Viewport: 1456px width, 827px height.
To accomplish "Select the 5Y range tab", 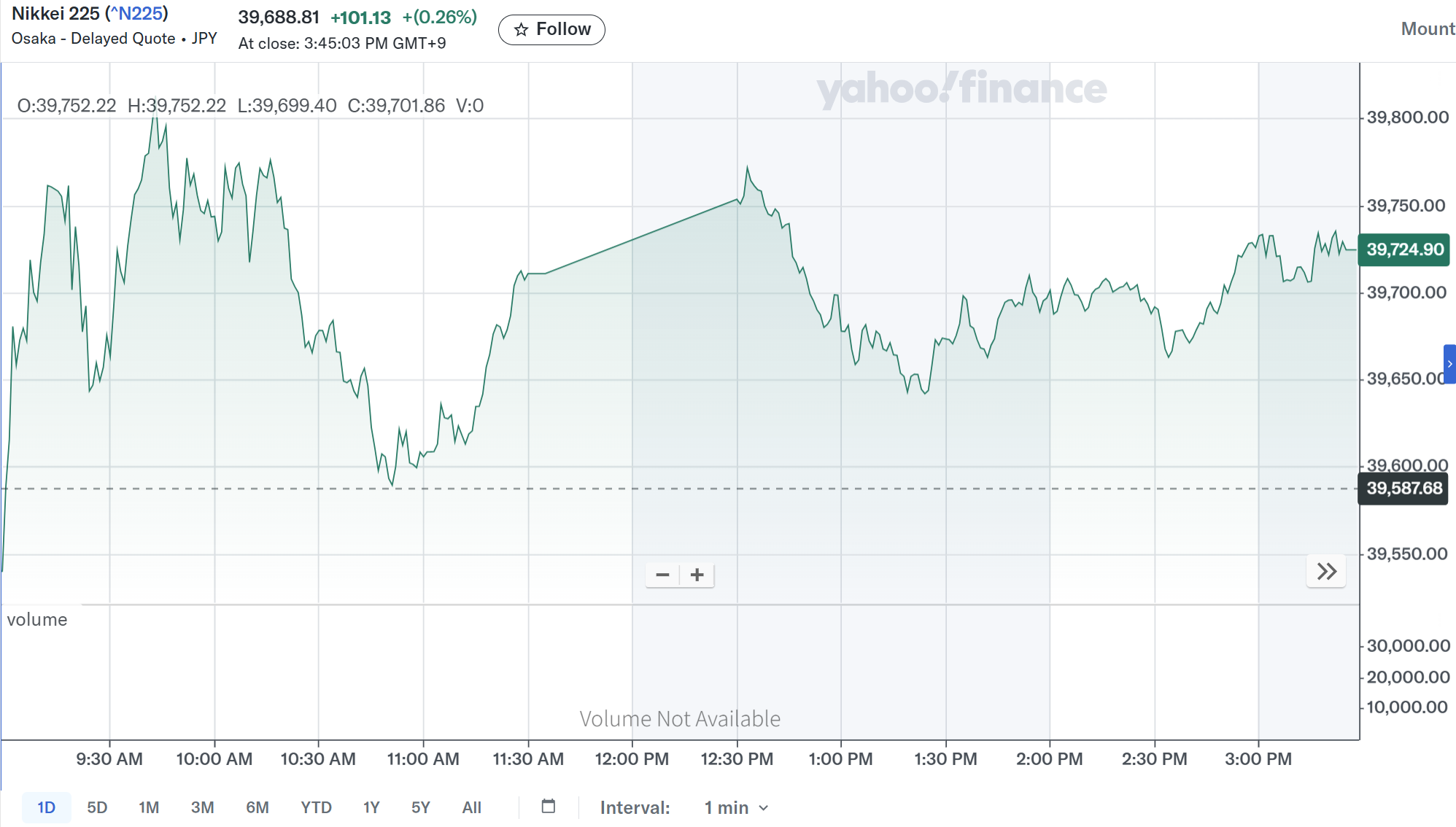I will (x=421, y=807).
